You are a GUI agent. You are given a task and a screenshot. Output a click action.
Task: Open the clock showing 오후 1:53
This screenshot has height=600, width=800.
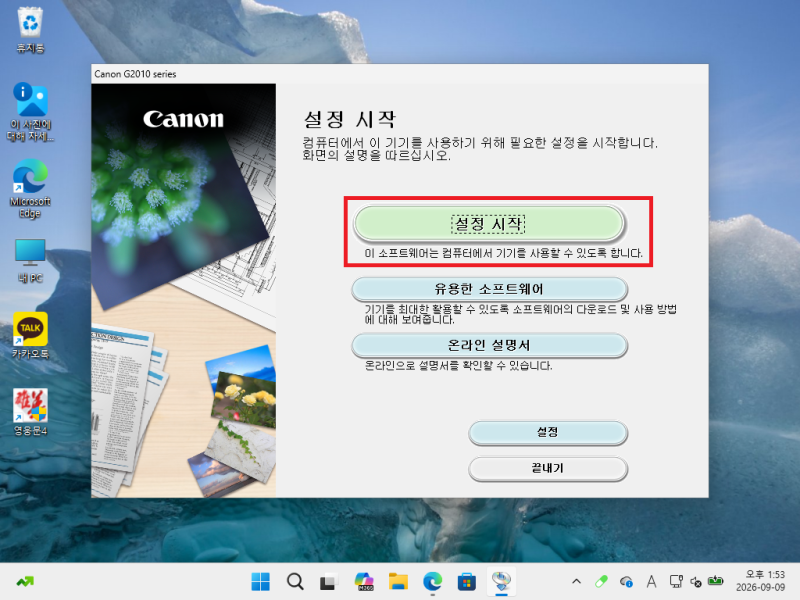pos(760,581)
